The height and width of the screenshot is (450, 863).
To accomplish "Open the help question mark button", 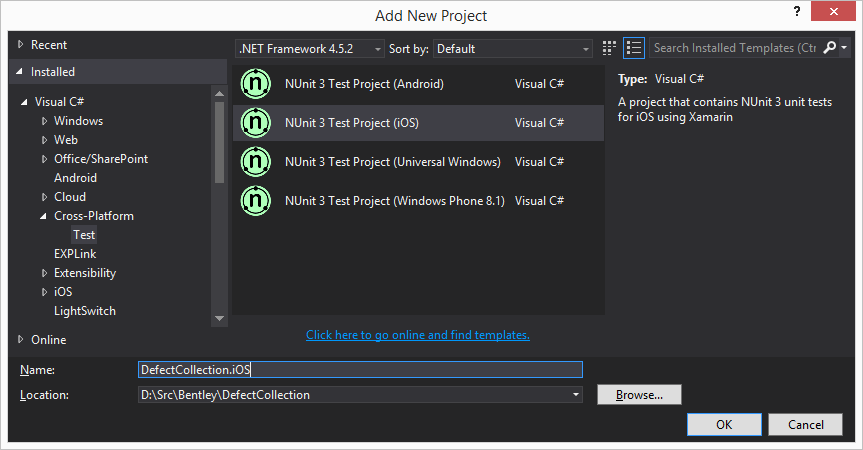I will click(796, 11).
